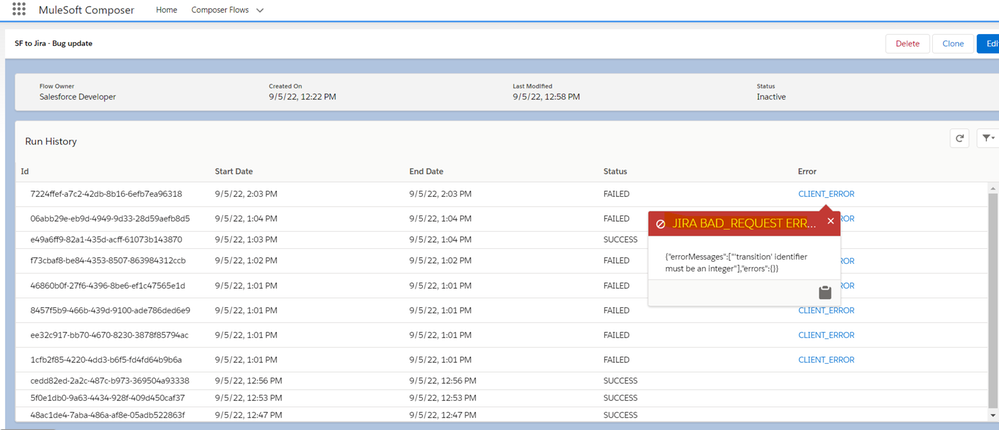Click the 12:47 PM end date cell
999x430 pixels.
442,415
